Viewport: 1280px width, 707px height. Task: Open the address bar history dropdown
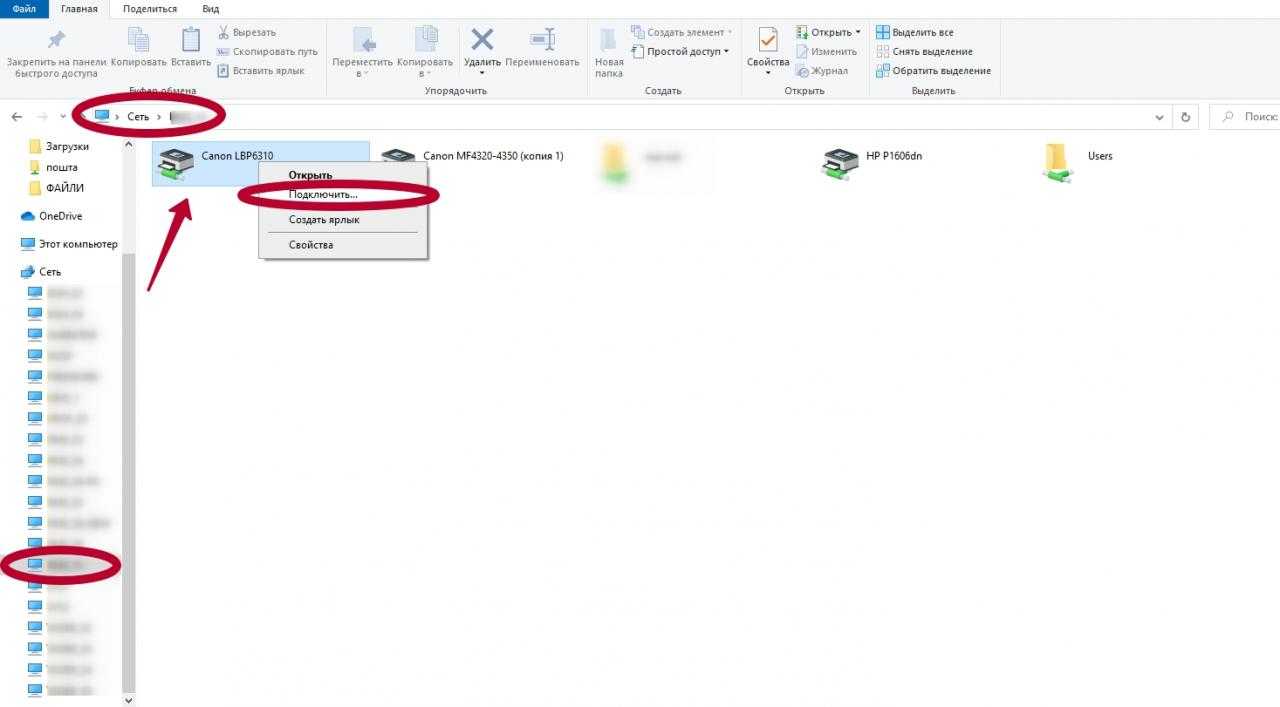click(1160, 117)
